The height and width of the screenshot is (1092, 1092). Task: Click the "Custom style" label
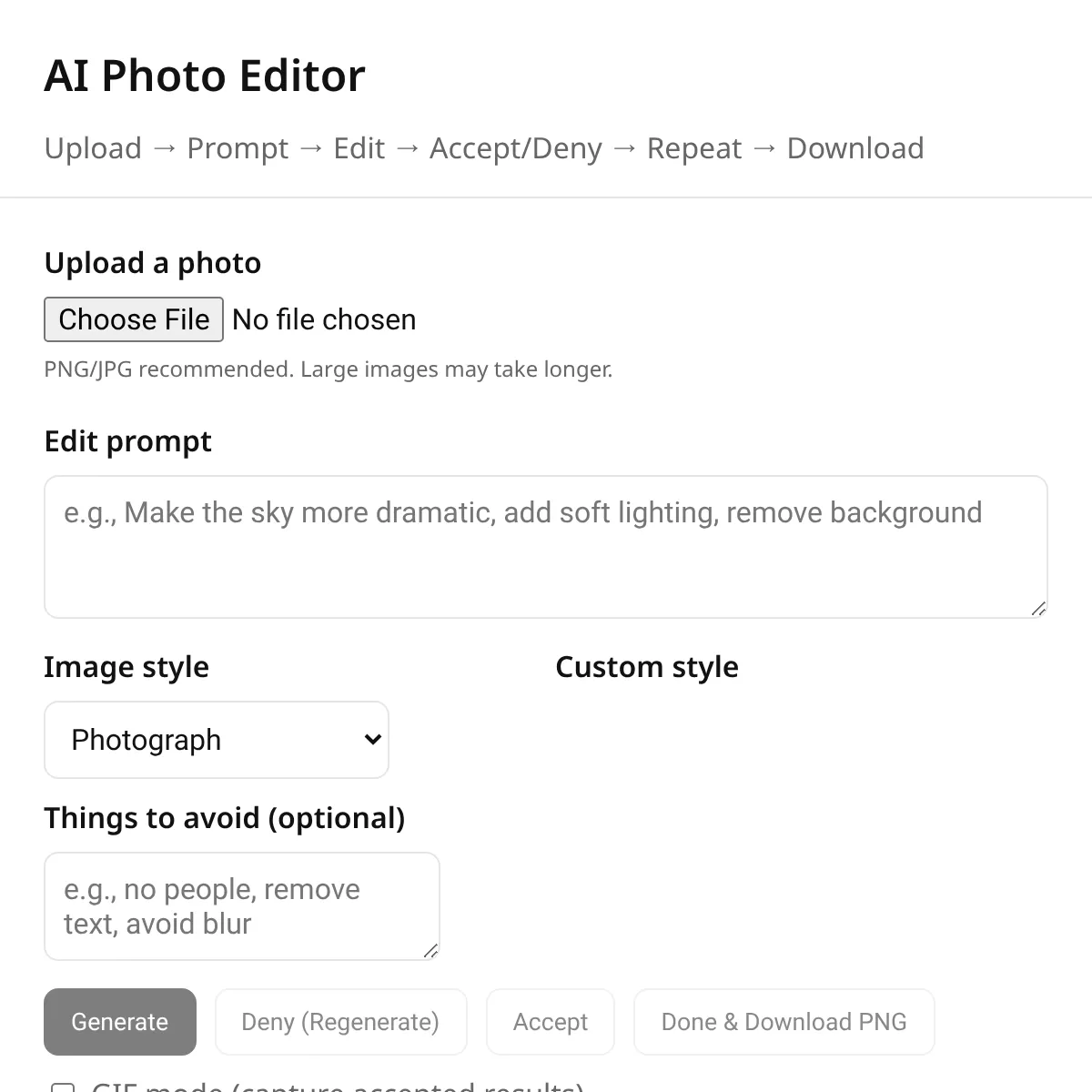[x=647, y=667]
